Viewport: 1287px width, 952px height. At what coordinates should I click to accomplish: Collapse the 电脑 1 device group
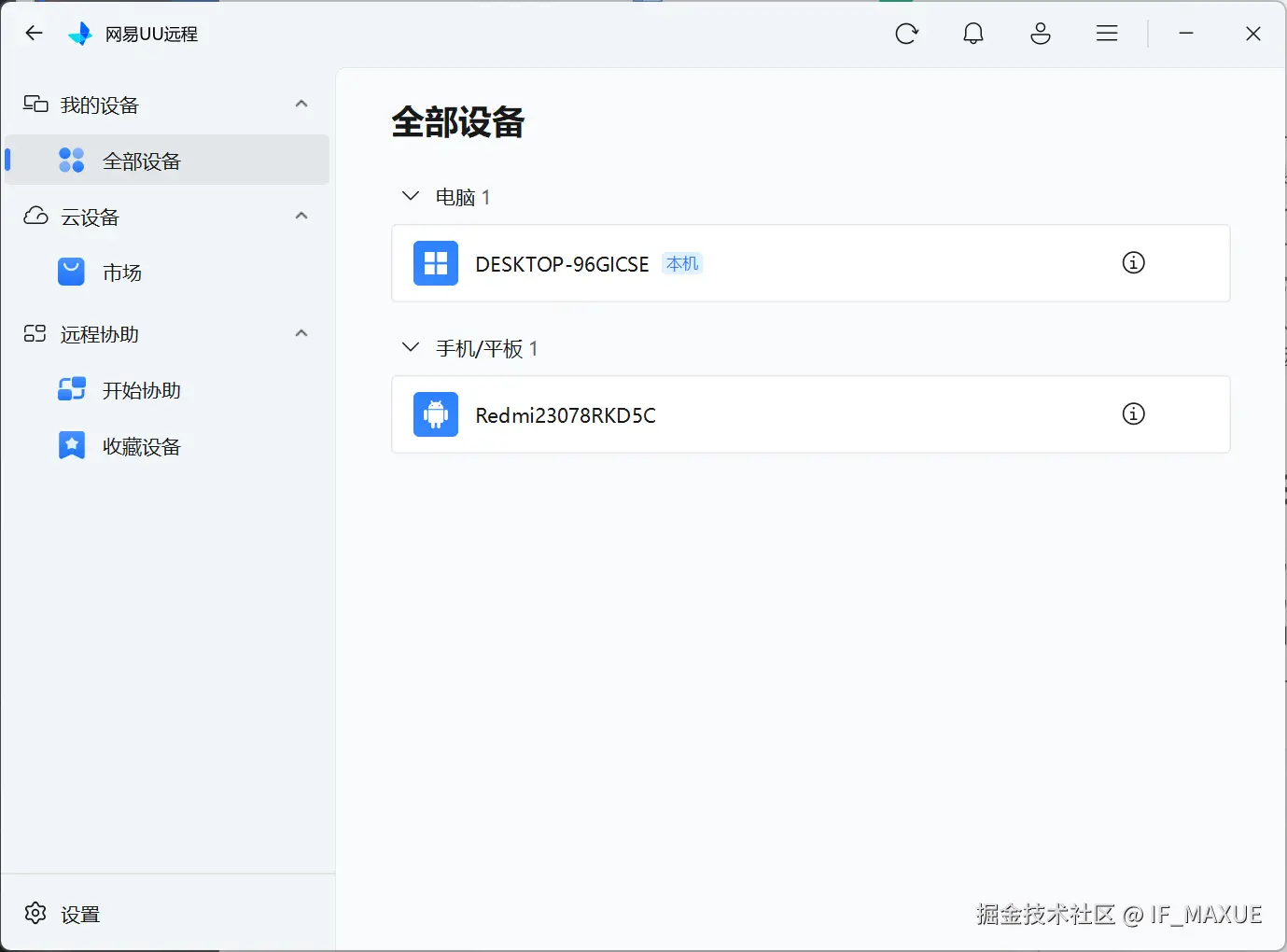410,196
